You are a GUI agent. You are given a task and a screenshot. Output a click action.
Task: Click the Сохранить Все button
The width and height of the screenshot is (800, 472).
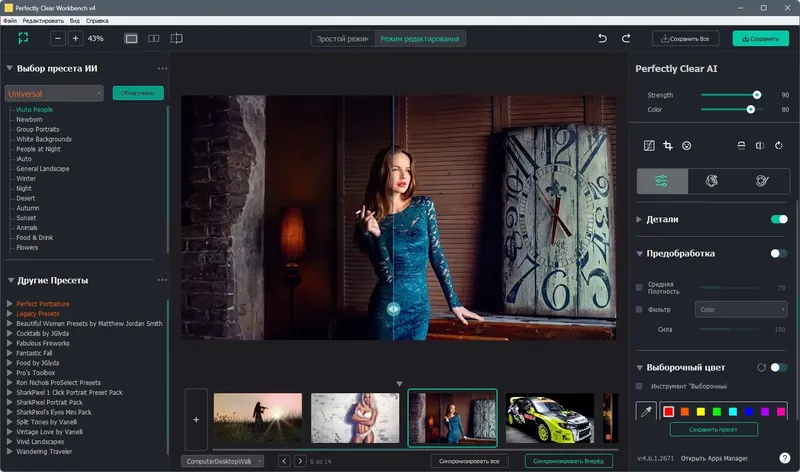point(686,38)
